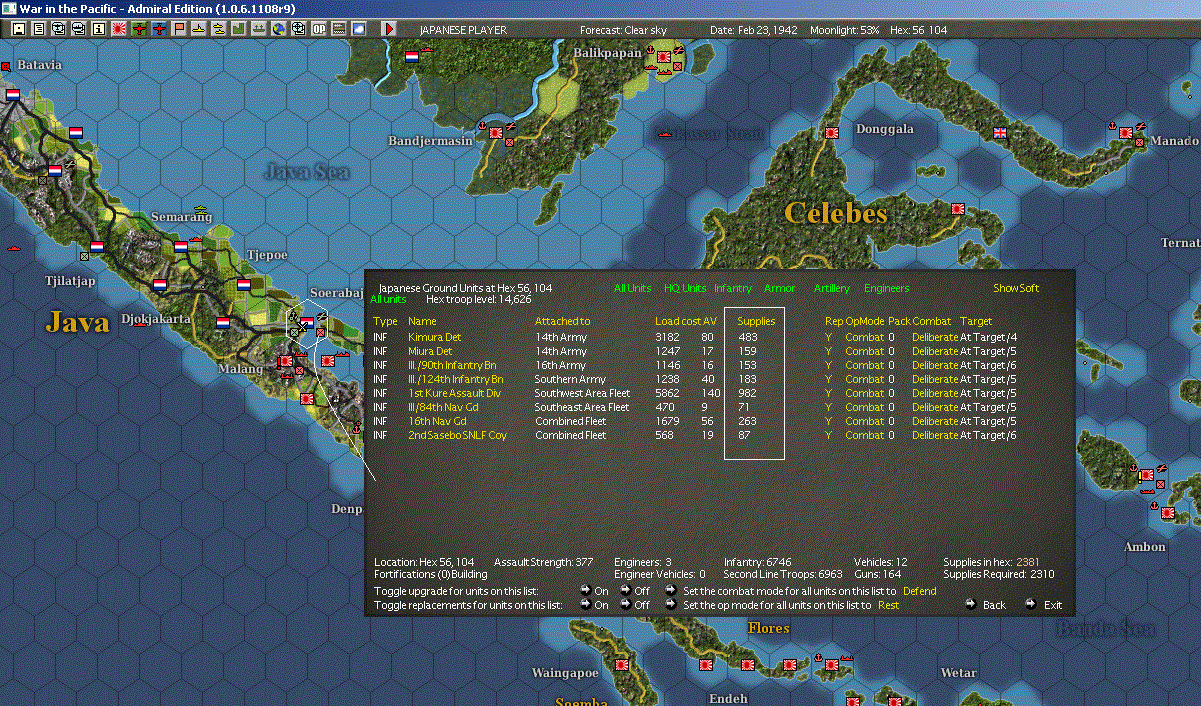The height and width of the screenshot is (706, 1201).
Task: Toggle Rep 'Y' for Kimura Det
Action: click(x=828, y=337)
